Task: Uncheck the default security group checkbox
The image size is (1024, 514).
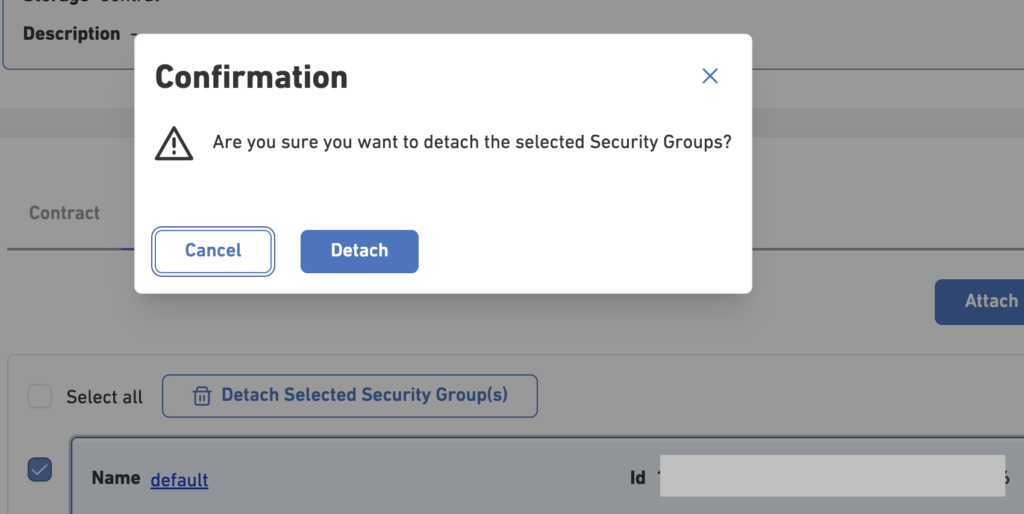Action: 40,470
